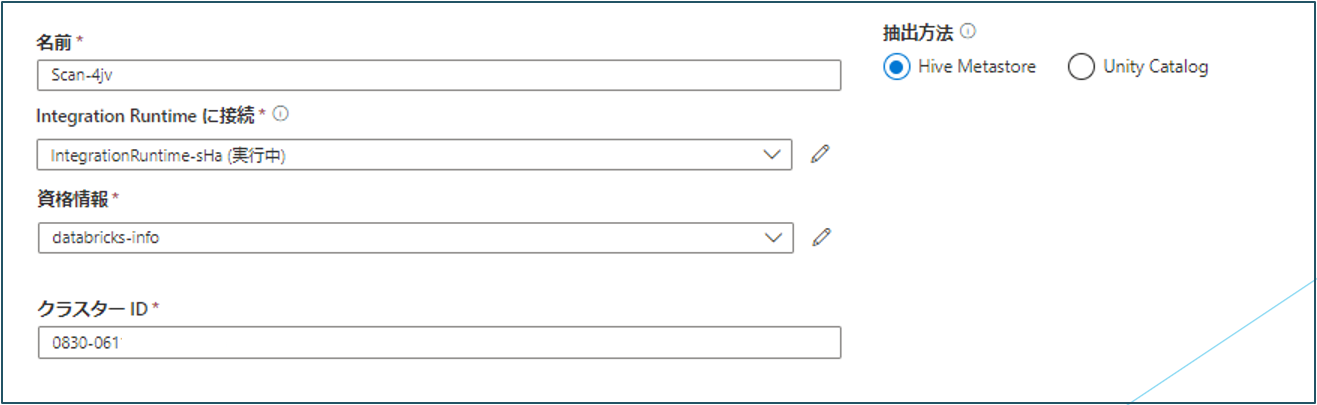Click the edit pencil beside 資格情報 dropdown
Viewport: 1317px width, 405px height.
coord(821,237)
